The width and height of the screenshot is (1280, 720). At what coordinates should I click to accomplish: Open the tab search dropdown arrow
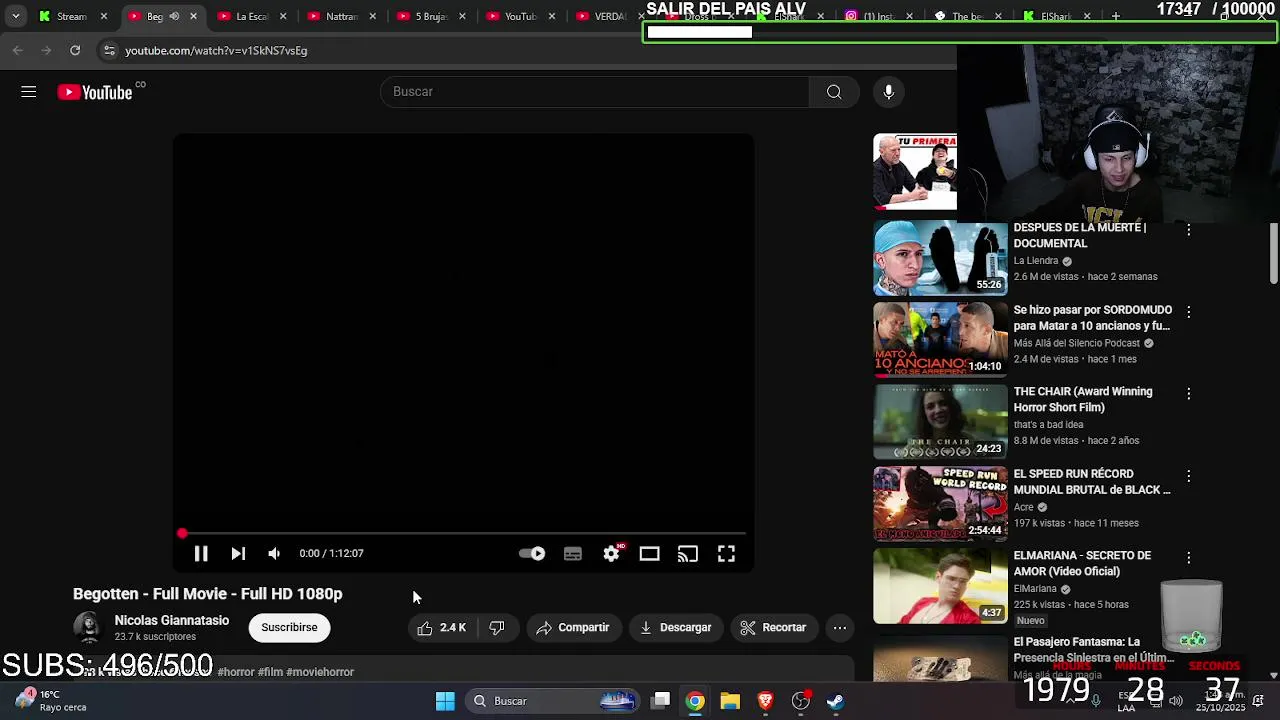(x=15, y=16)
